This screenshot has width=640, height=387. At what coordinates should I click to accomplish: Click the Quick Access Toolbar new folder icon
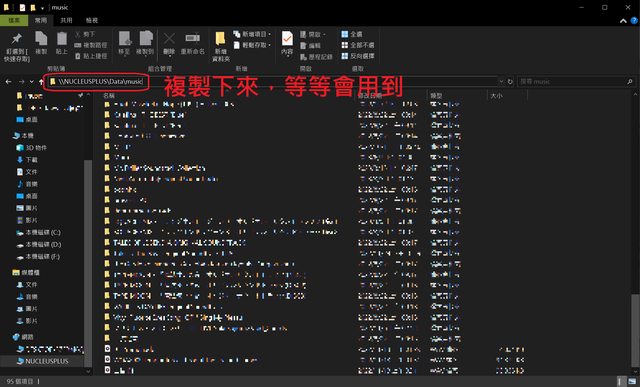click(x=33, y=7)
